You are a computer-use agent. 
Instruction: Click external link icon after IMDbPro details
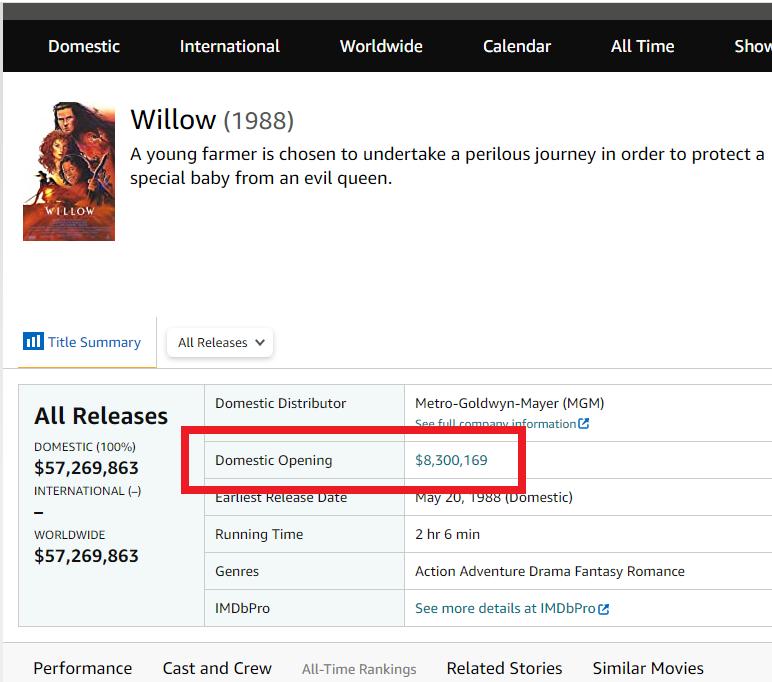[604, 609]
